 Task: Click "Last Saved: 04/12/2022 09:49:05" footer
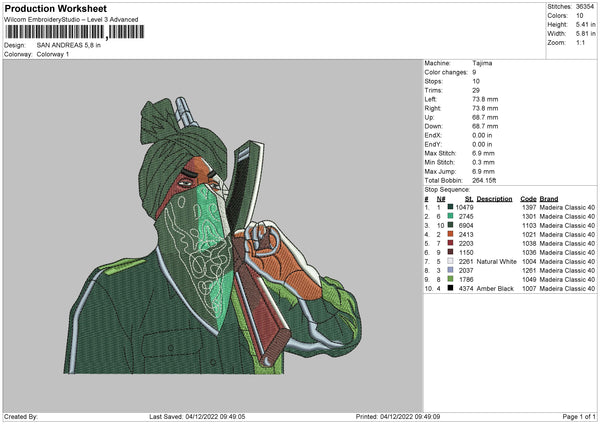click(197, 416)
